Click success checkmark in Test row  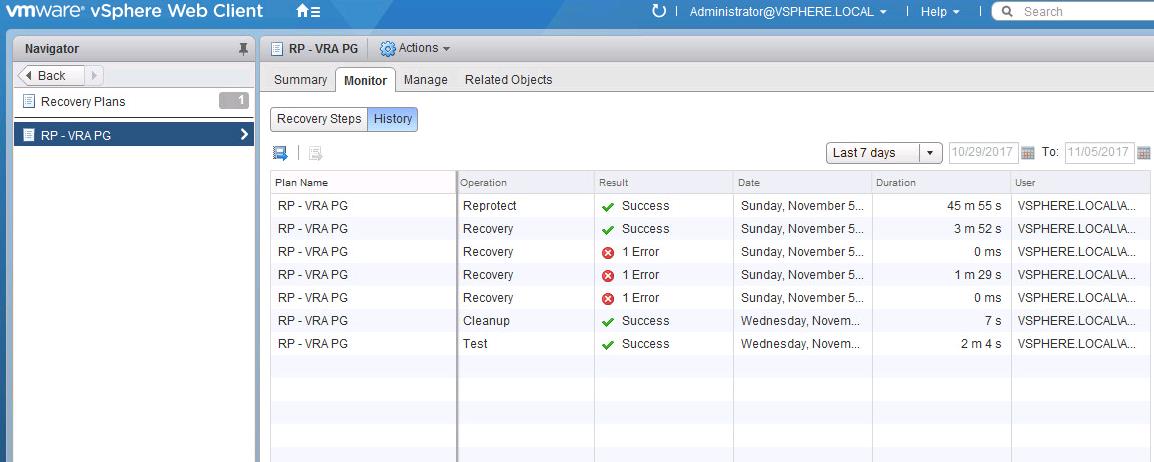coord(608,344)
